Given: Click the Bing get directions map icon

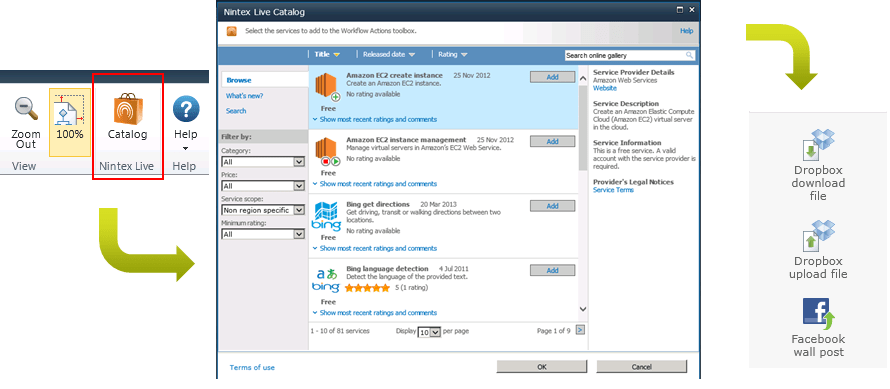Looking at the screenshot, I should [326, 216].
